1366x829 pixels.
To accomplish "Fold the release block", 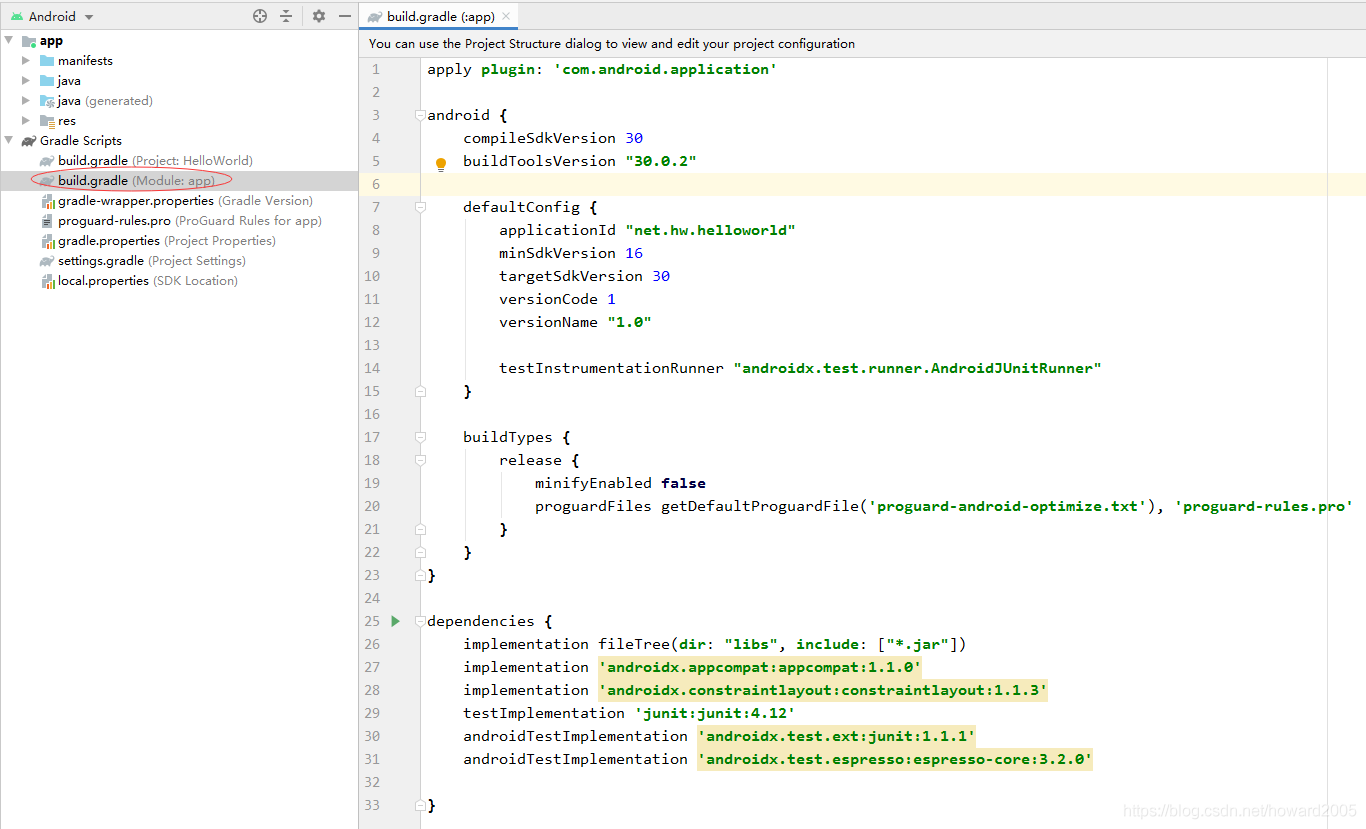I will point(420,460).
